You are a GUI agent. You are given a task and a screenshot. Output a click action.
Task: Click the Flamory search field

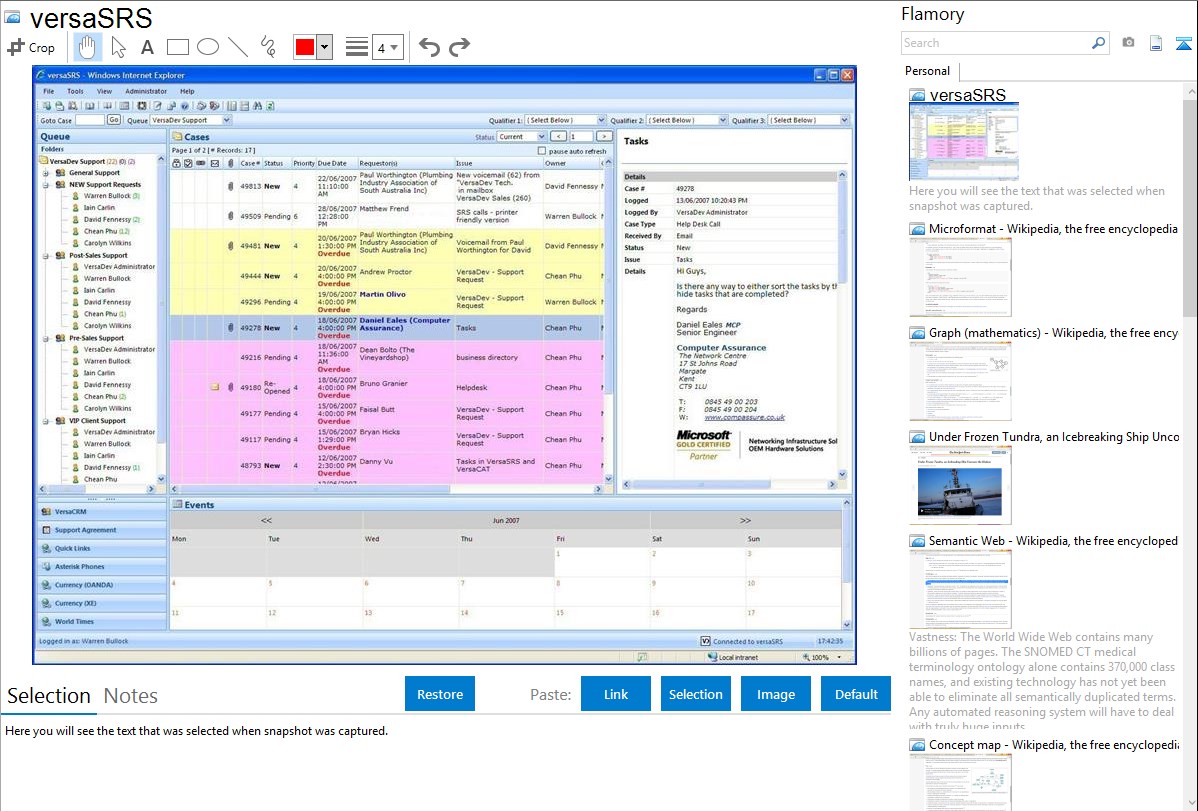tap(995, 43)
